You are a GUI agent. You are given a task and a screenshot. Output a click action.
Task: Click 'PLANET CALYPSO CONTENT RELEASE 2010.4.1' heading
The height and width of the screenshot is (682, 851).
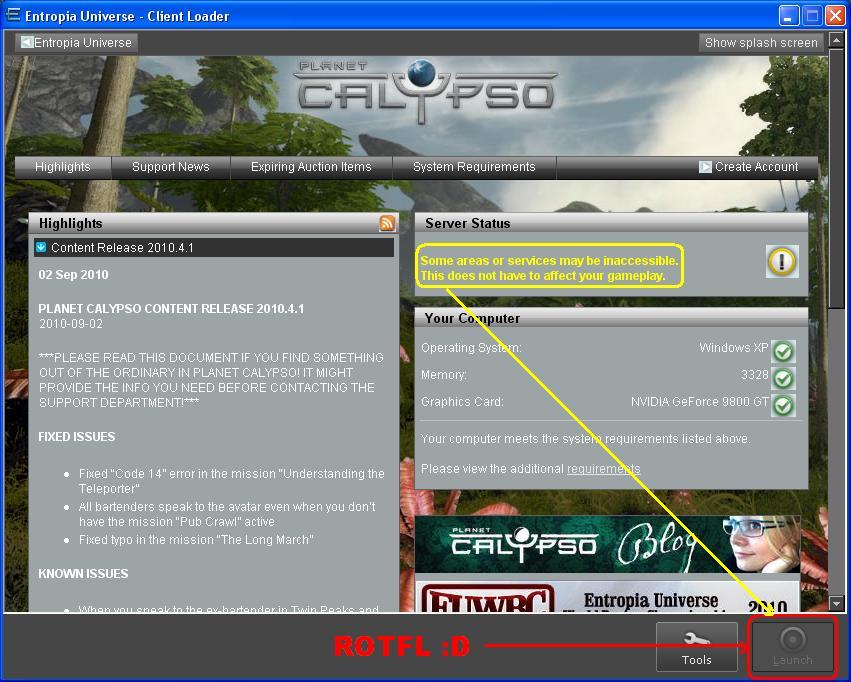coord(171,309)
